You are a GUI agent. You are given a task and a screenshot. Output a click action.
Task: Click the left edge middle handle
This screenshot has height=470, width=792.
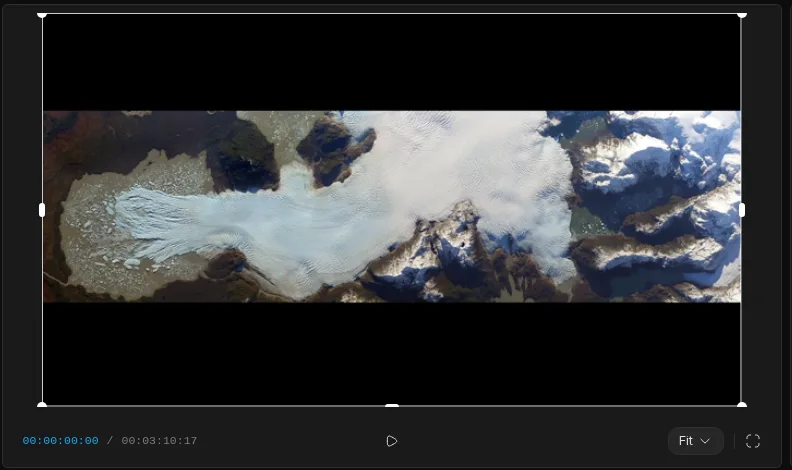(x=42, y=210)
